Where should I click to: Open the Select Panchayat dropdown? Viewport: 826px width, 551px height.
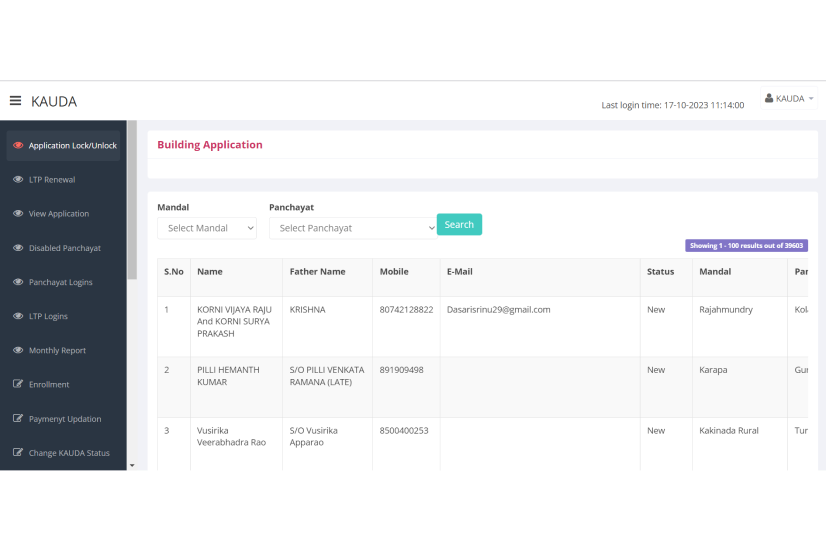pos(352,228)
